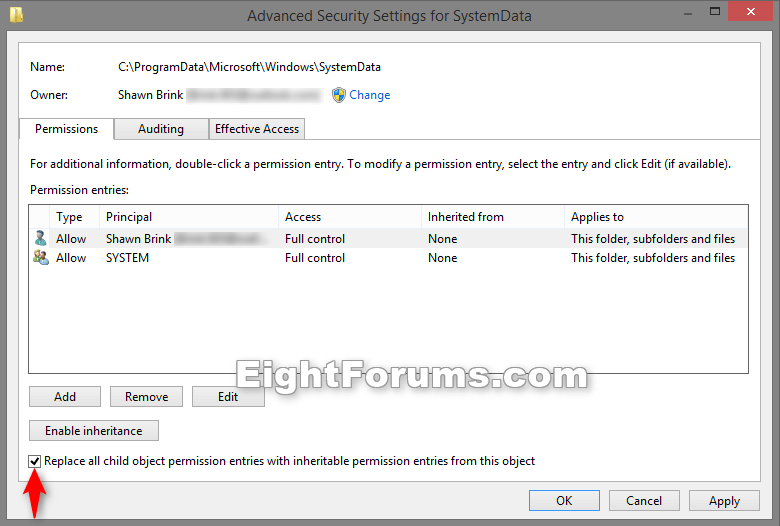Click the SYSTEM group icon
The height and width of the screenshot is (526, 780).
40,258
